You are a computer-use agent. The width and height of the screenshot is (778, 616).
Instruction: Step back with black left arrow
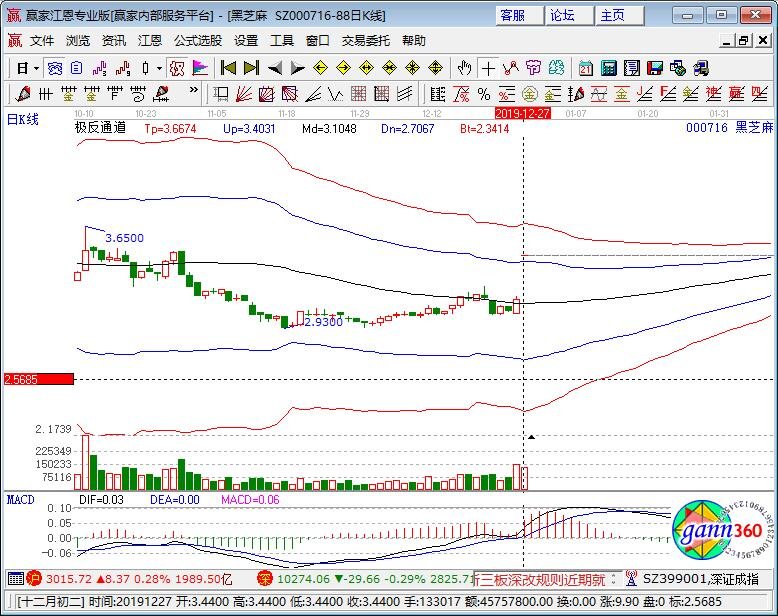coord(274,68)
